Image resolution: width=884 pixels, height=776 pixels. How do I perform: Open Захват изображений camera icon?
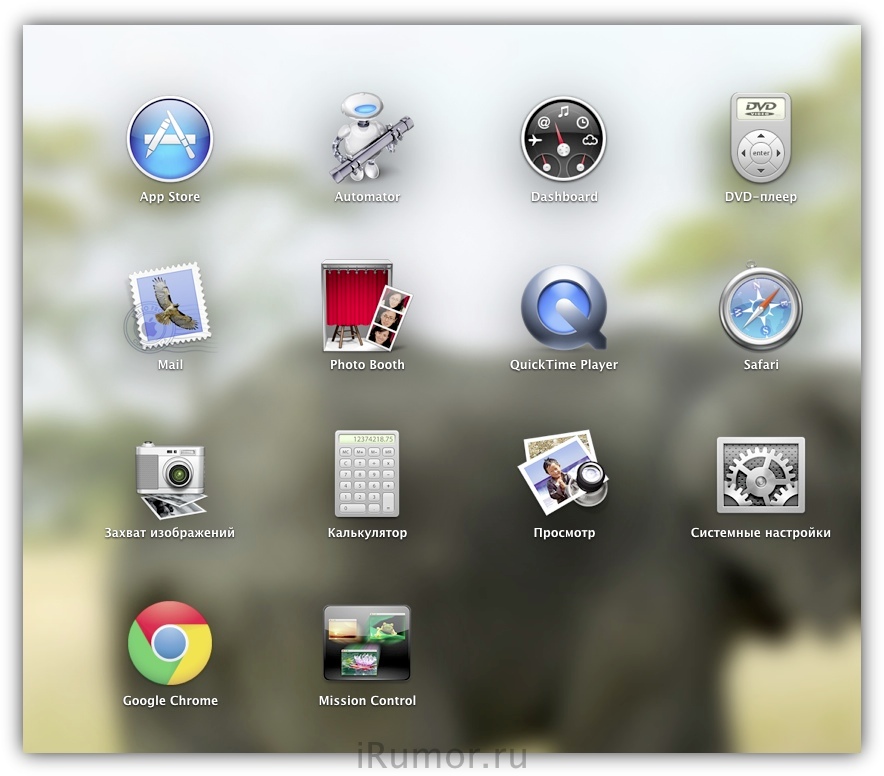(x=171, y=480)
